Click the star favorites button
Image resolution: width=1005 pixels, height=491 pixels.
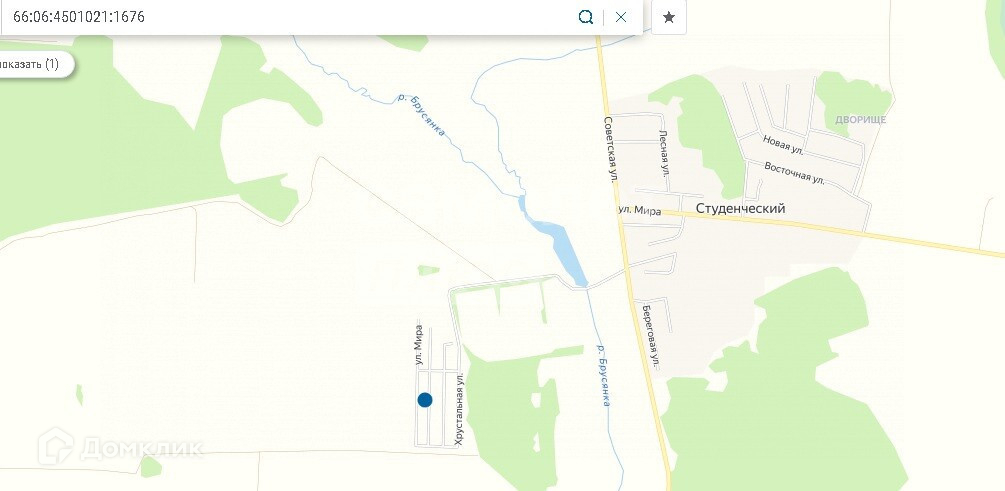click(669, 17)
